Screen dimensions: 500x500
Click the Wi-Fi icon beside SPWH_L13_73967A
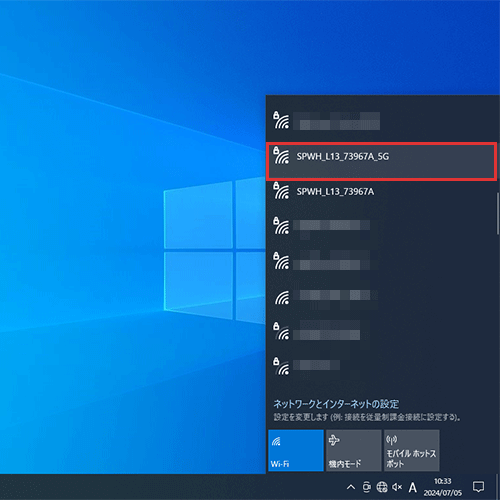click(x=281, y=191)
